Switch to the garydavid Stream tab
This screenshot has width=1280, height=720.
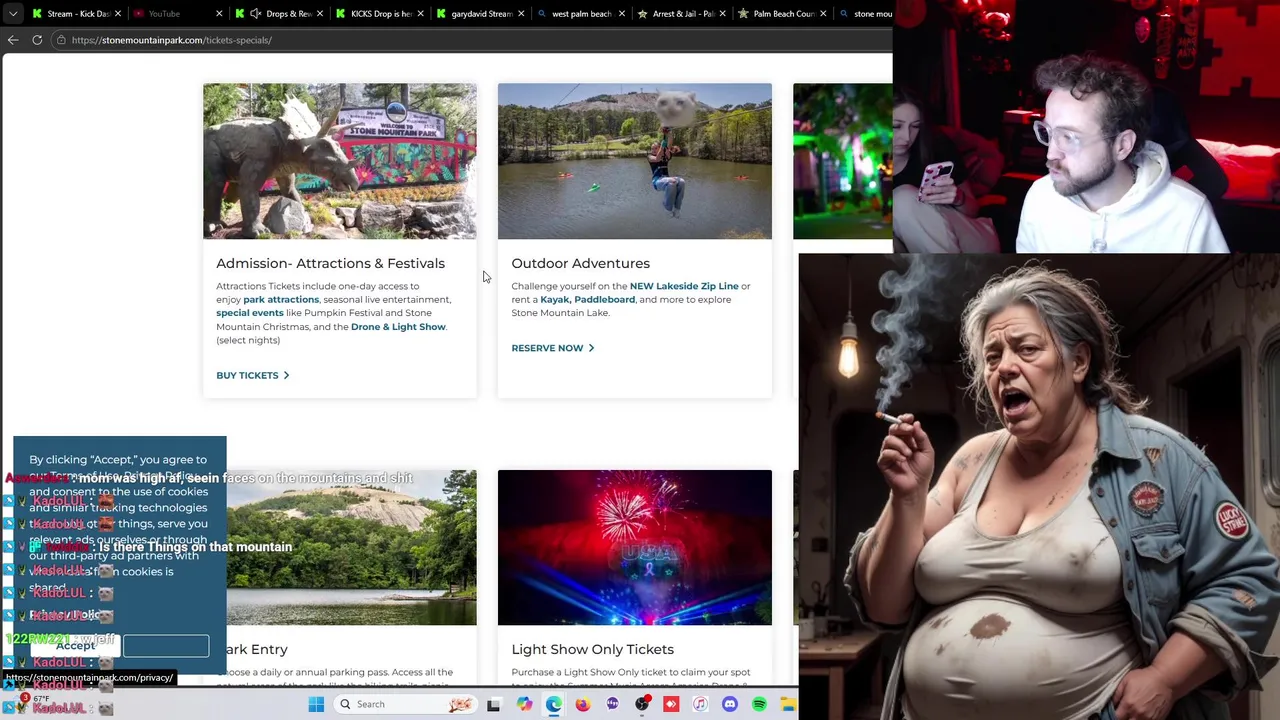pyautogui.click(x=481, y=13)
